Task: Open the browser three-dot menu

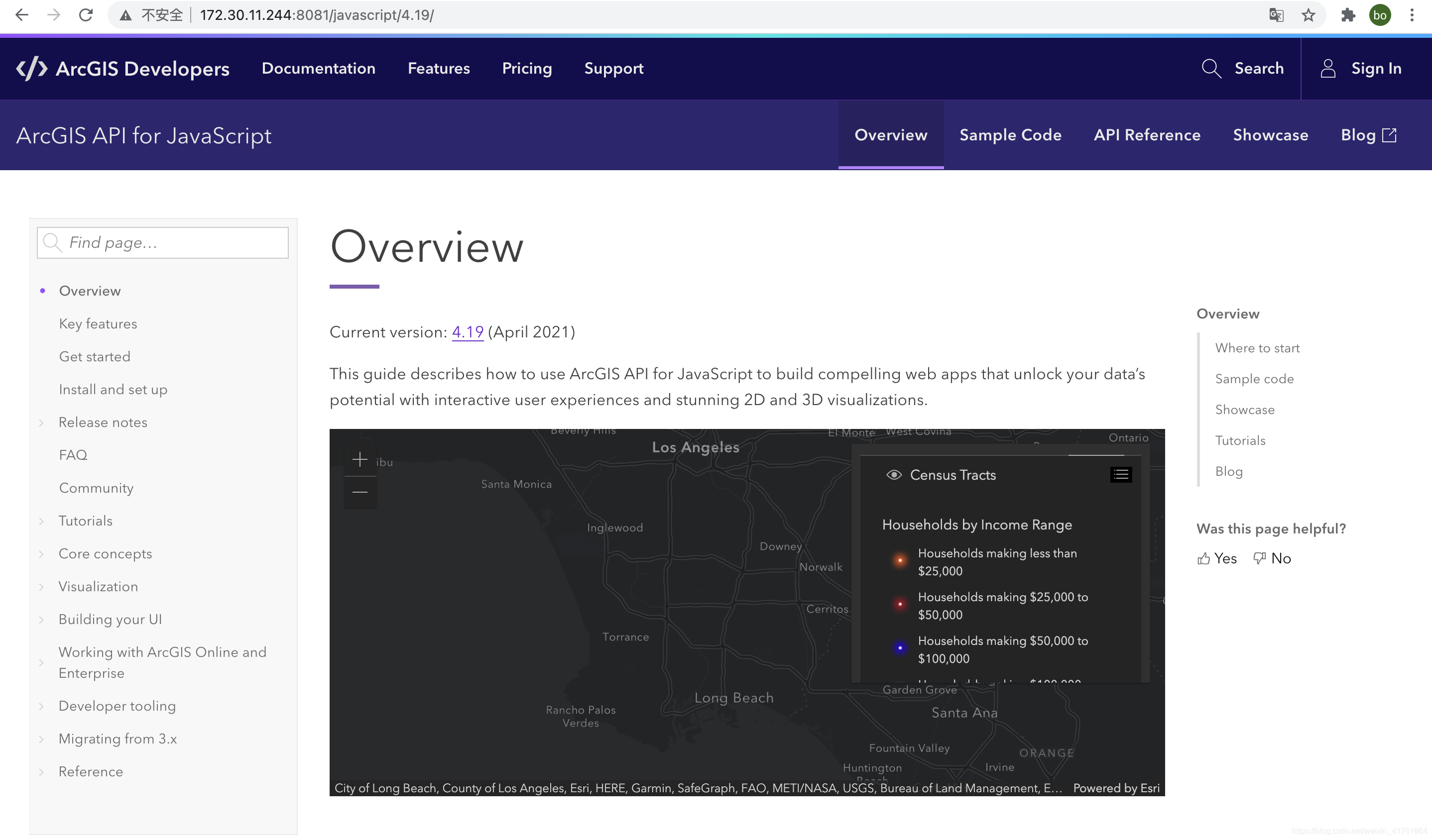Action: [1412, 15]
